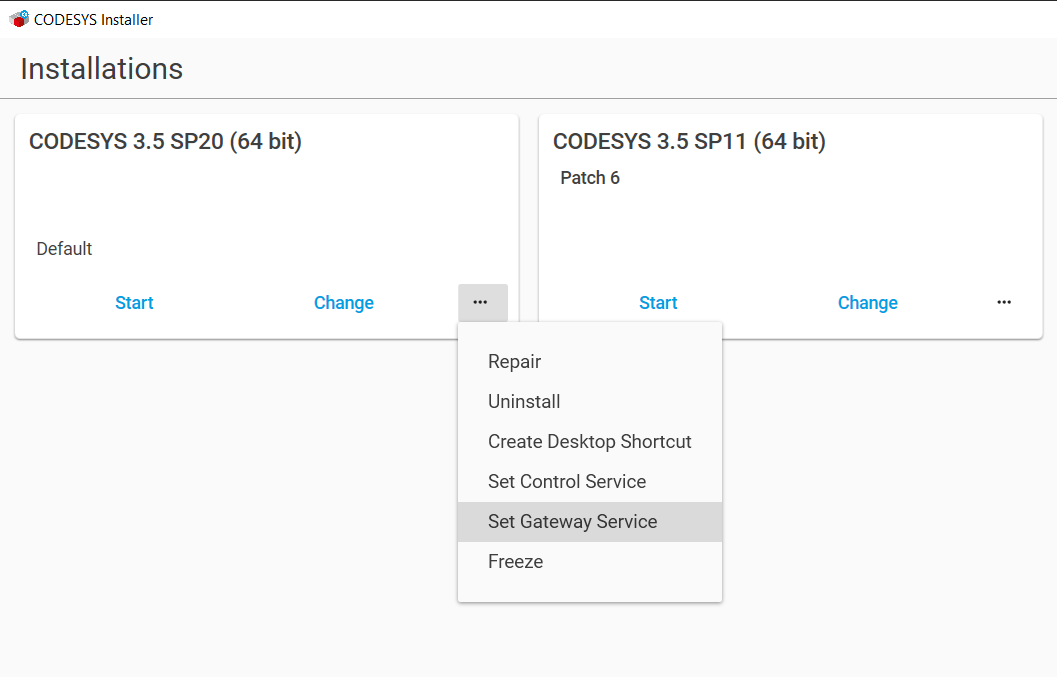Select Set Control Service option
This screenshot has width=1057, height=677.
(566, 481)
